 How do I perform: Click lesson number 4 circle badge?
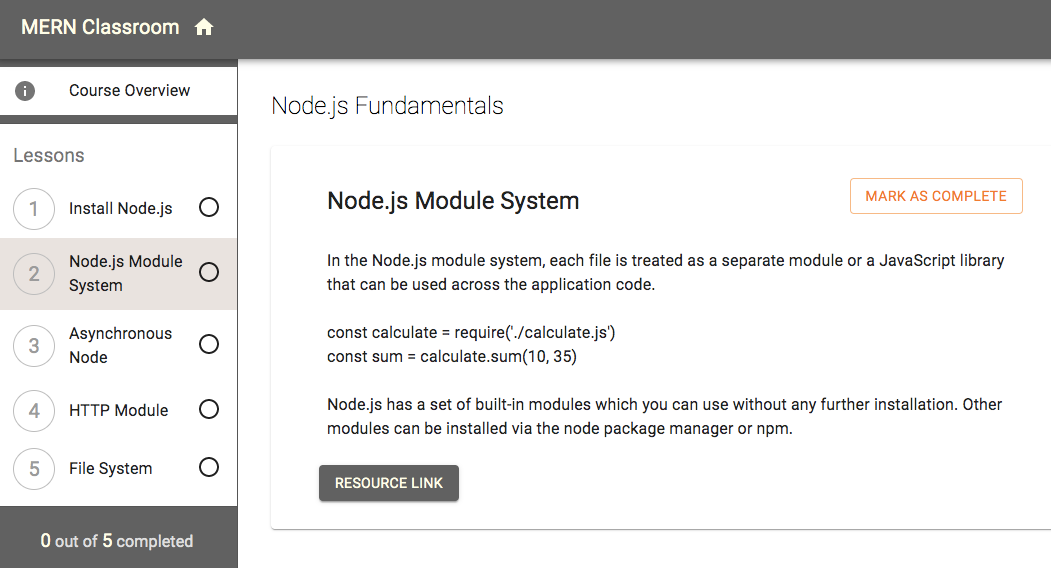point(34,411)
